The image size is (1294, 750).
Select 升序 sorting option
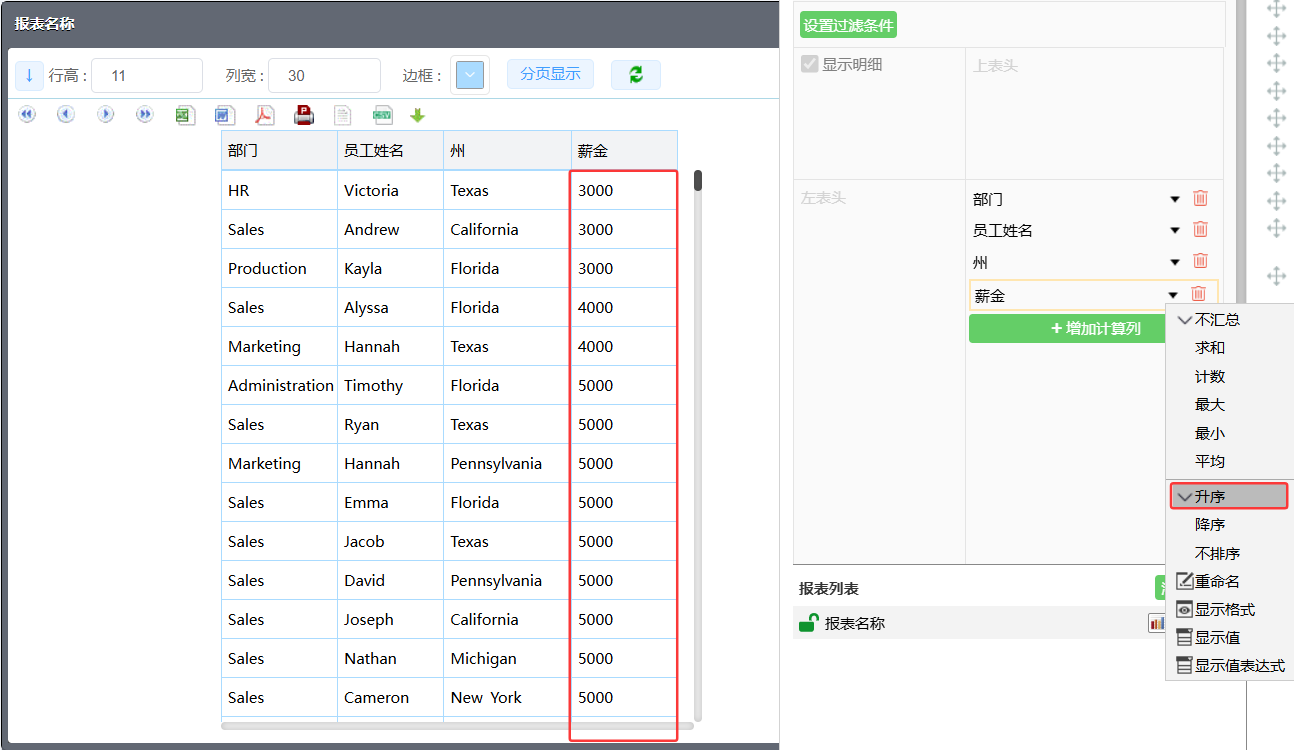point(1229,496)
